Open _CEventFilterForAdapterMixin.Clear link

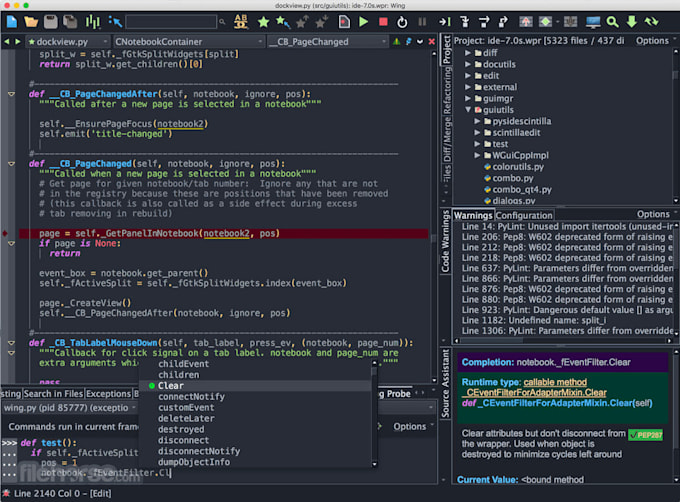coord(534,392)
